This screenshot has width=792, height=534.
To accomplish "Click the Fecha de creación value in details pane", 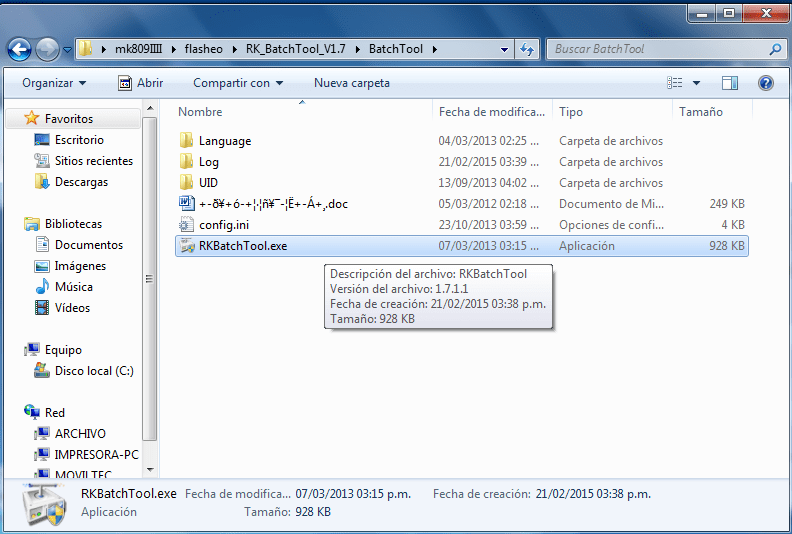I will [593, 494].
